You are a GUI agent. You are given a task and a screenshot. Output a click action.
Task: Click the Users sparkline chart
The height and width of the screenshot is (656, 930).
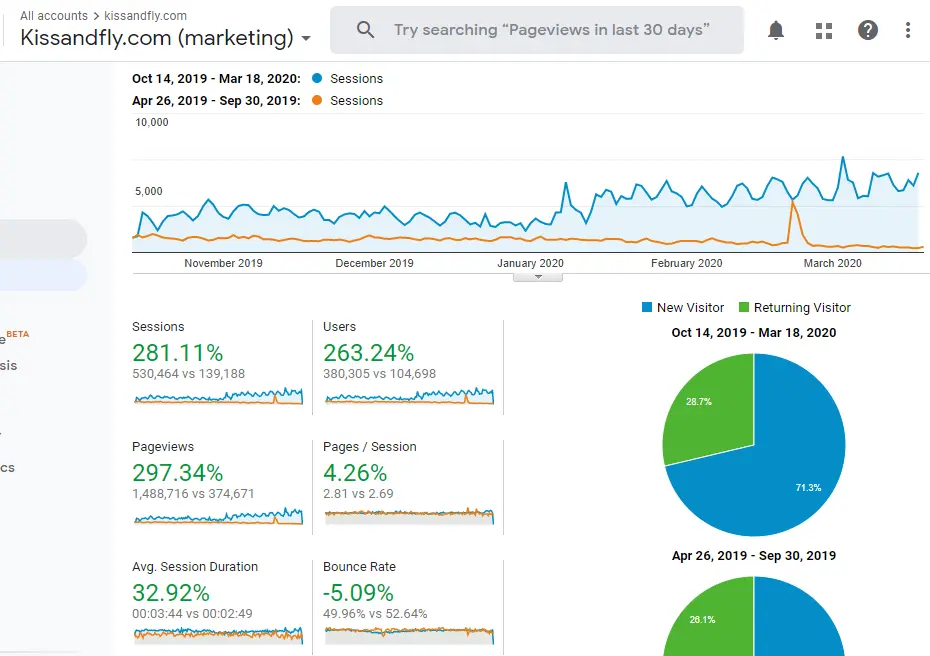coord(409,396)
